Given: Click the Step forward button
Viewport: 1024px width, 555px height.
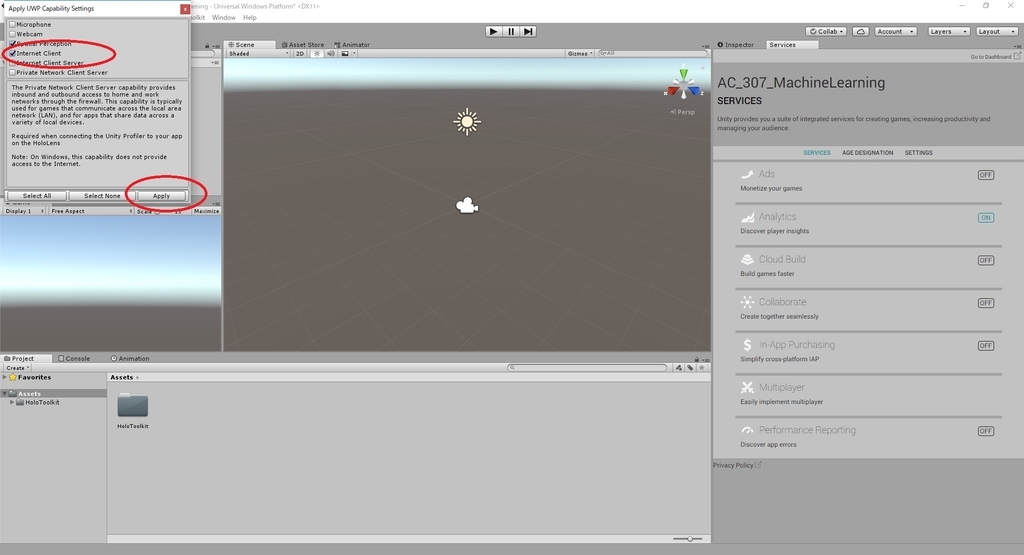Looking at the screenshot, I should (x=528, y=31).
